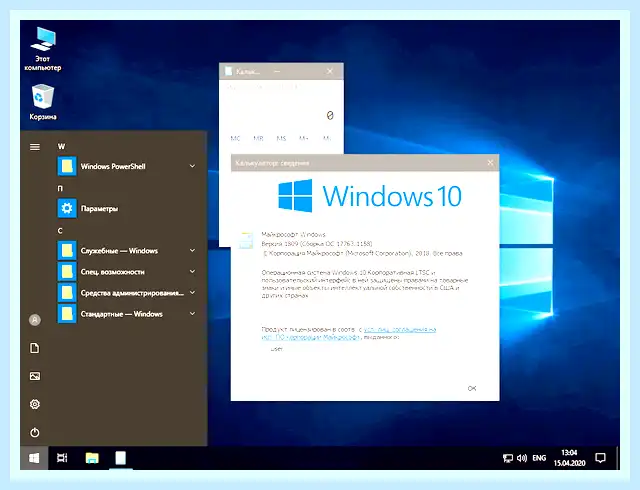Open Documents icon in Start sidebar
Viewport: 640px width, 490px height.
click(x=35, y=348)
